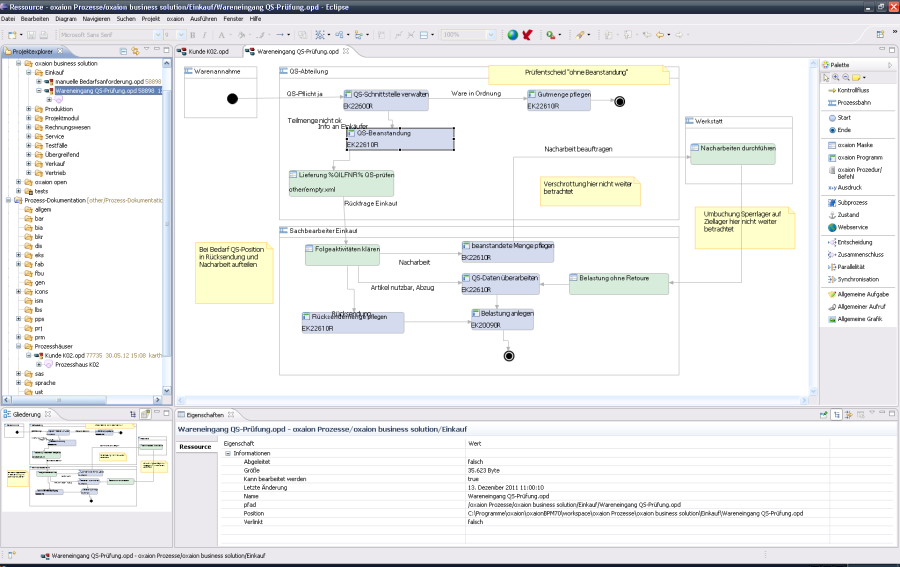Pick the Start node tool in palette
Viewport: 900px width, 567px height.
point(840,118)
